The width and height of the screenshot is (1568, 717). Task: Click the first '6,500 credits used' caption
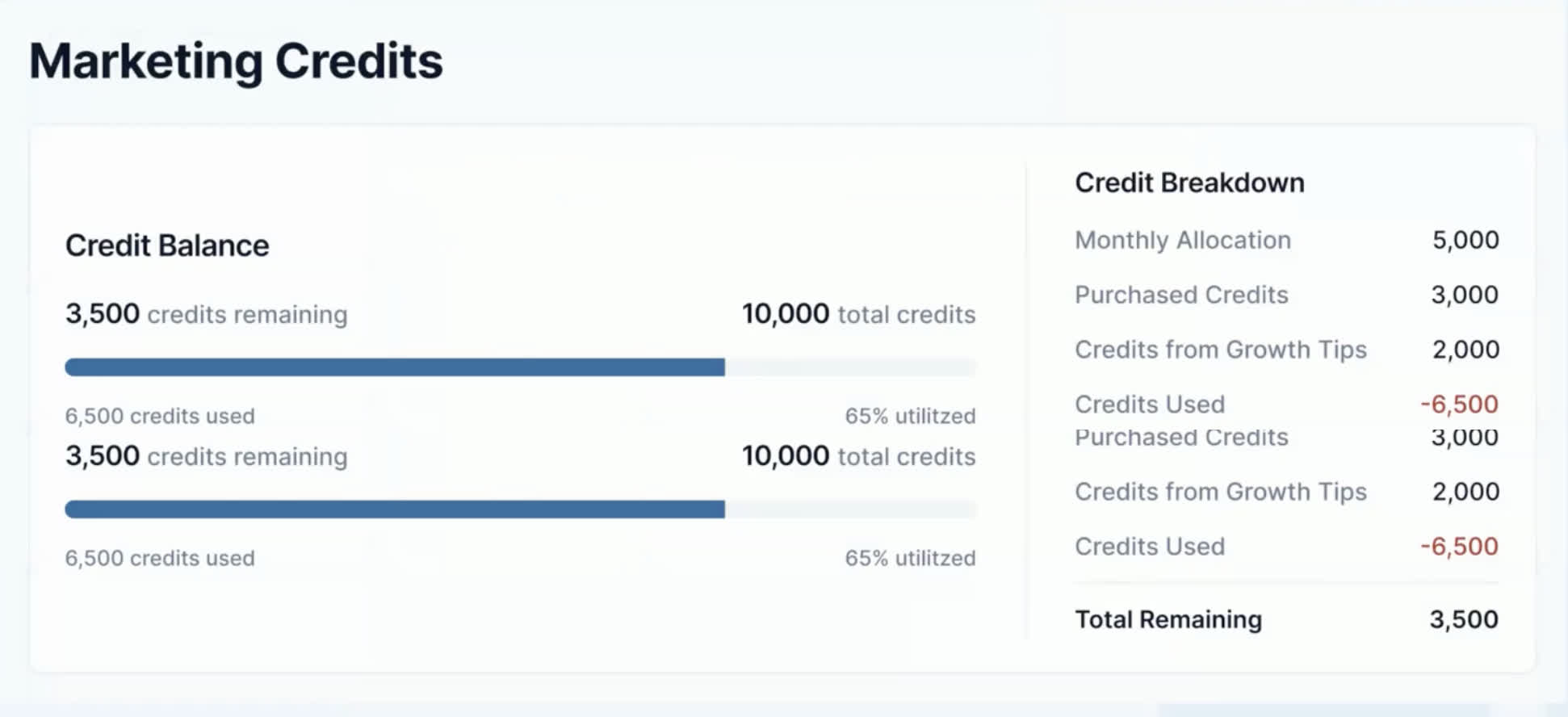[160, 416]
